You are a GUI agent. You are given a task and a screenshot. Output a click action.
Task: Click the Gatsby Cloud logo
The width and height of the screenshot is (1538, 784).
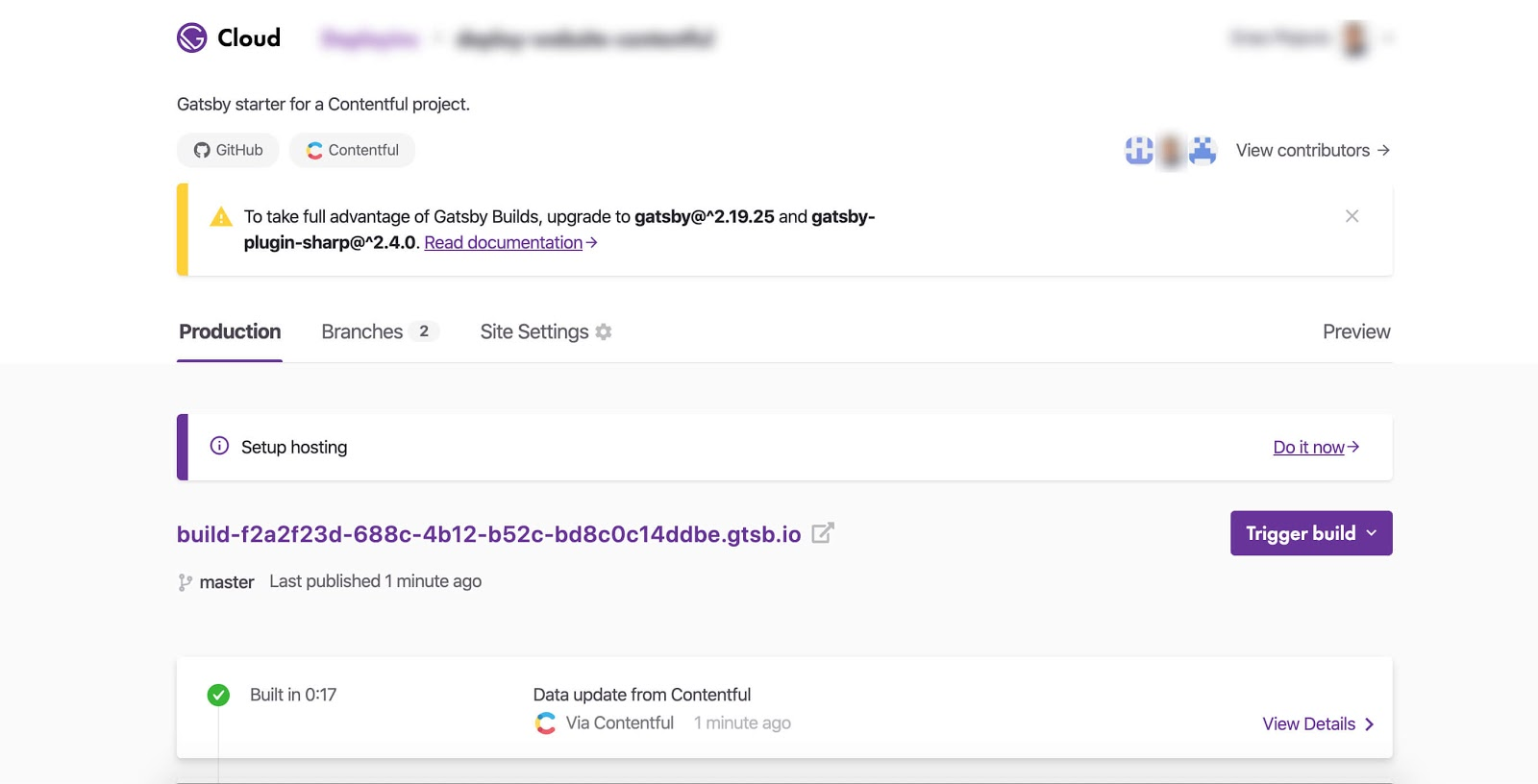pos(229,37)
